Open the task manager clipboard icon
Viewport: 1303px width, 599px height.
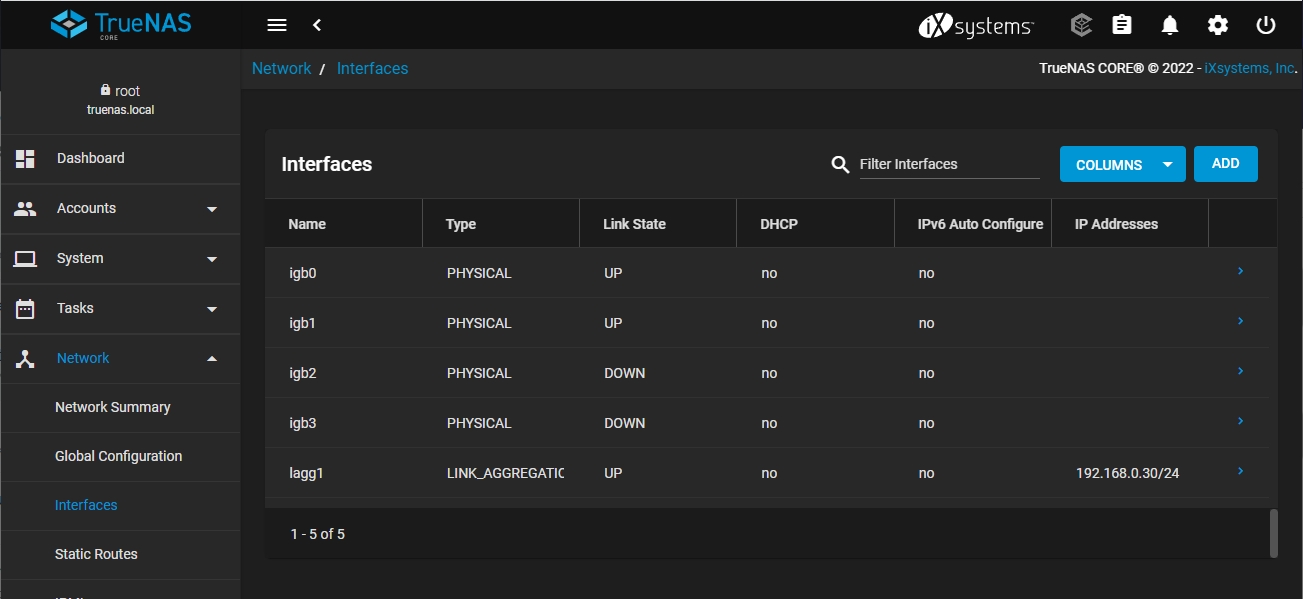click(1122, 25)
